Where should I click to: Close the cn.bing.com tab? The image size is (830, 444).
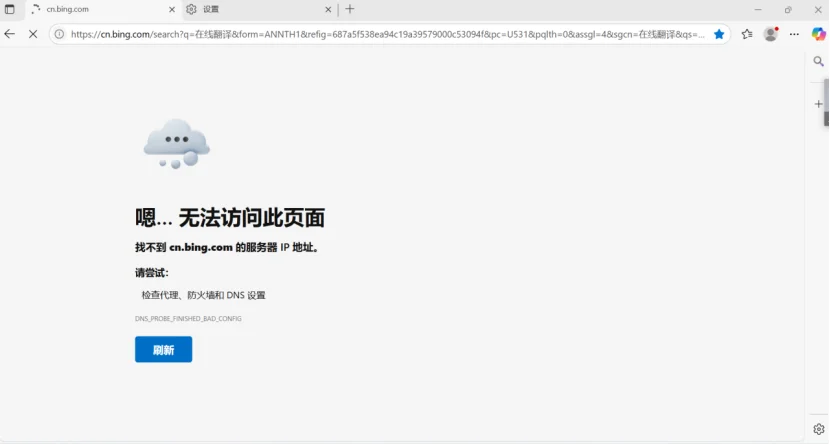[x=172, y=10]
